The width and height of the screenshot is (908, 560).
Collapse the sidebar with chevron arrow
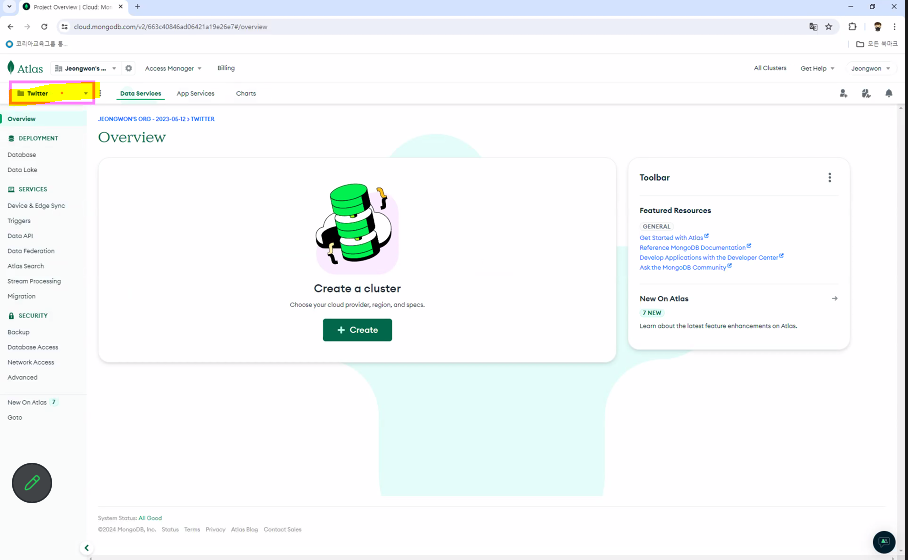86,548
